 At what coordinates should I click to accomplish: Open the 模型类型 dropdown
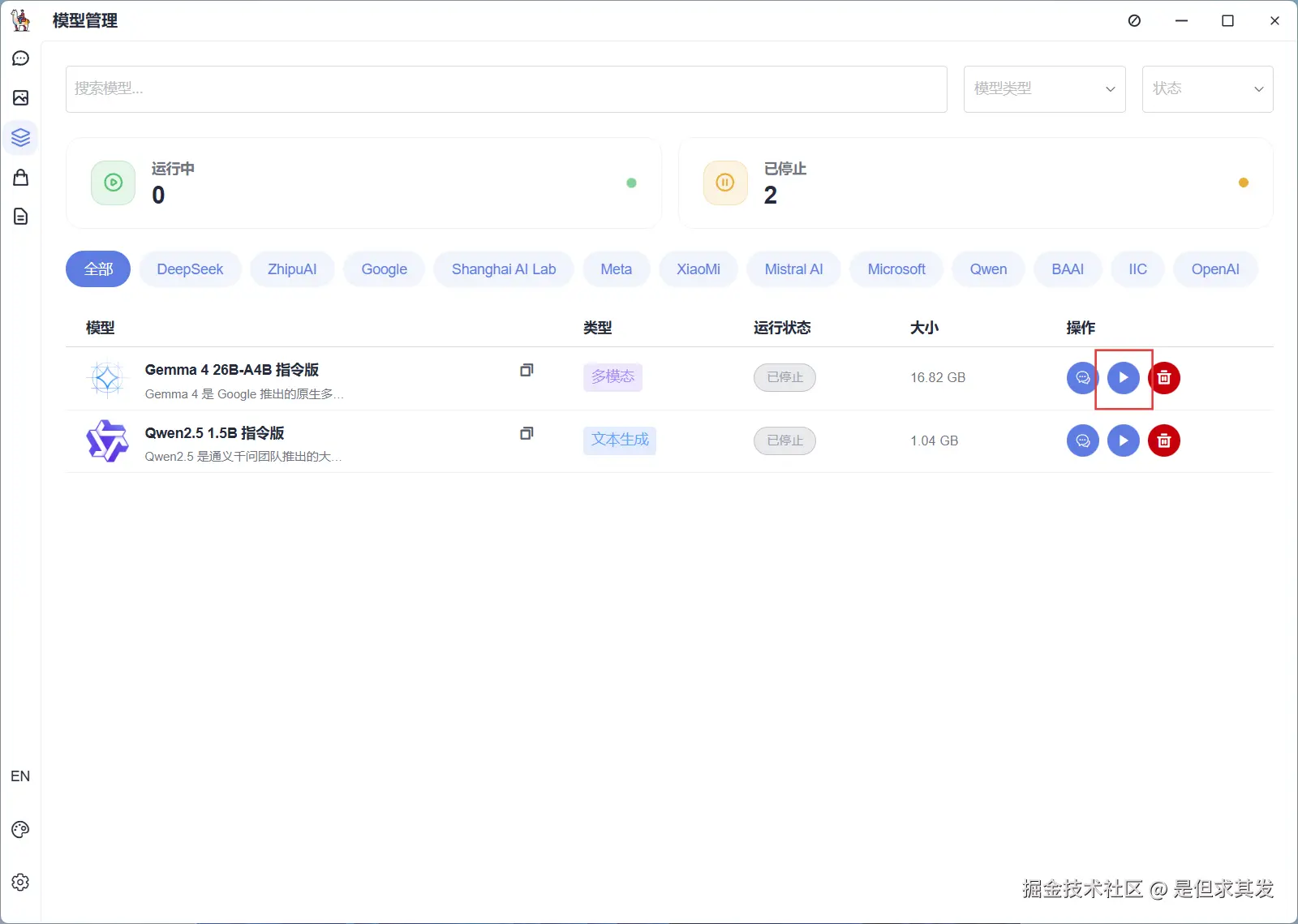point(1045,89)
